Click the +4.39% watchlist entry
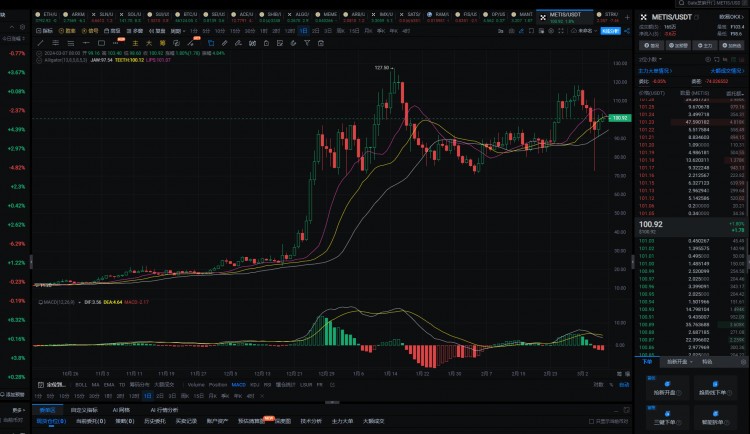750x434 pixels. (x=16, y=130)
